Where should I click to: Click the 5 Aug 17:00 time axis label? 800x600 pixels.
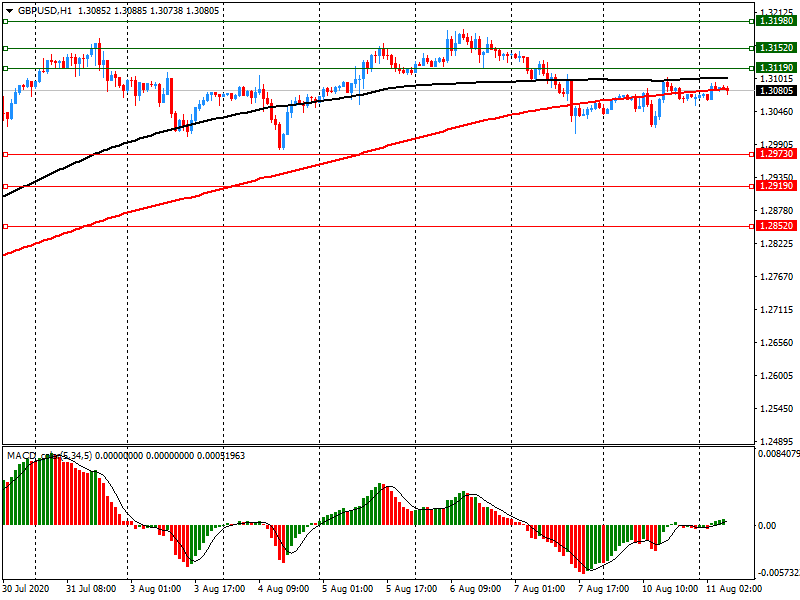point(411,589)
